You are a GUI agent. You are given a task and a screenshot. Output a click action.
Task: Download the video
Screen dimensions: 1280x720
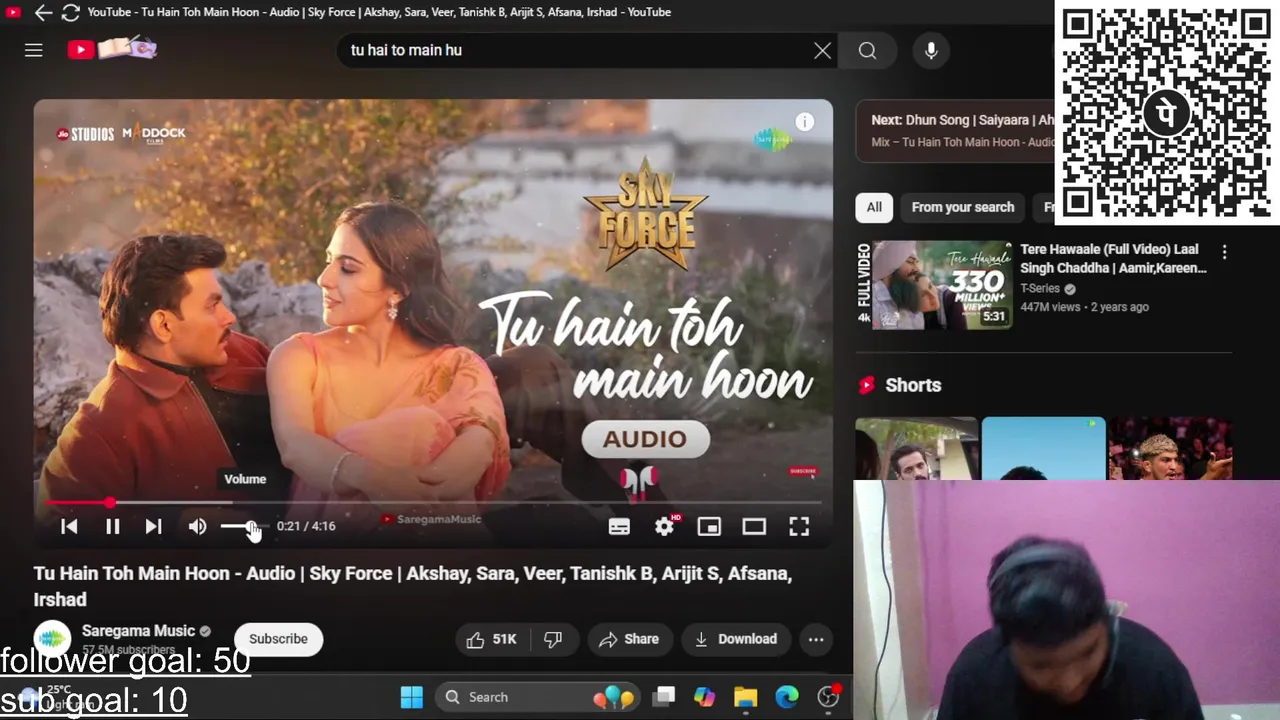735,639
